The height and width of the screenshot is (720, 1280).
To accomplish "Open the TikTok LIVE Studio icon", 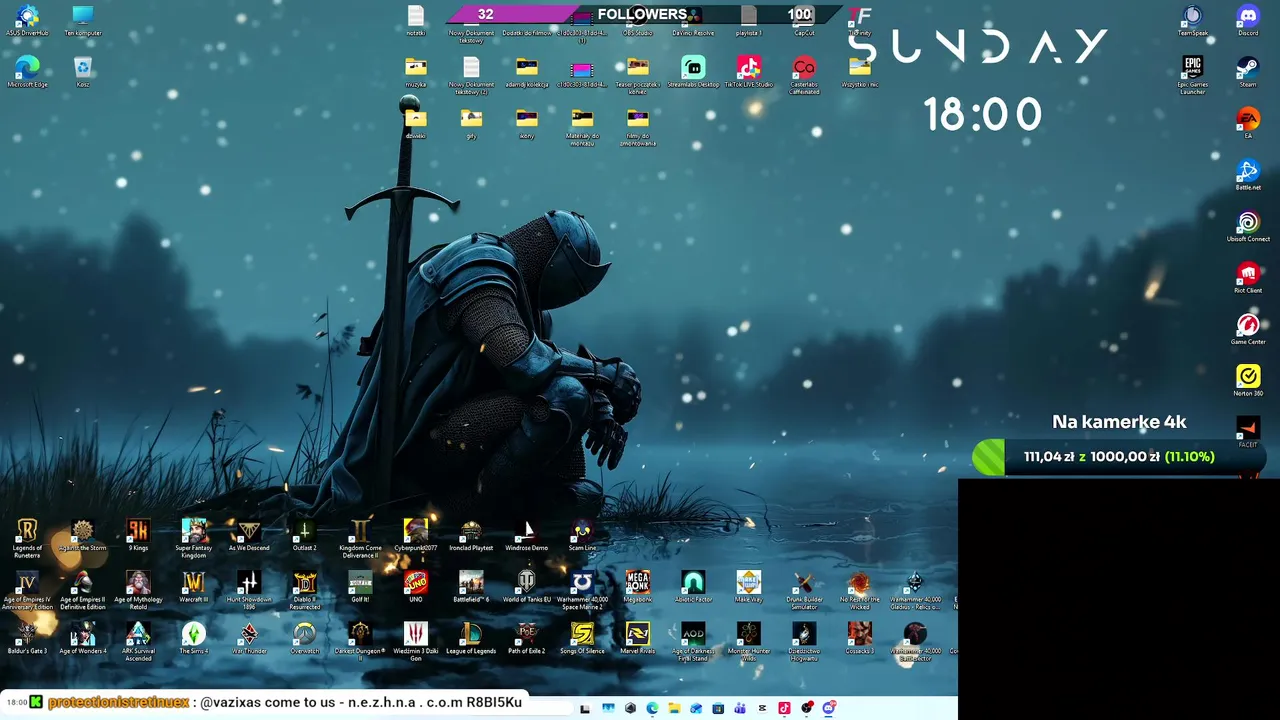I will 749,72.
